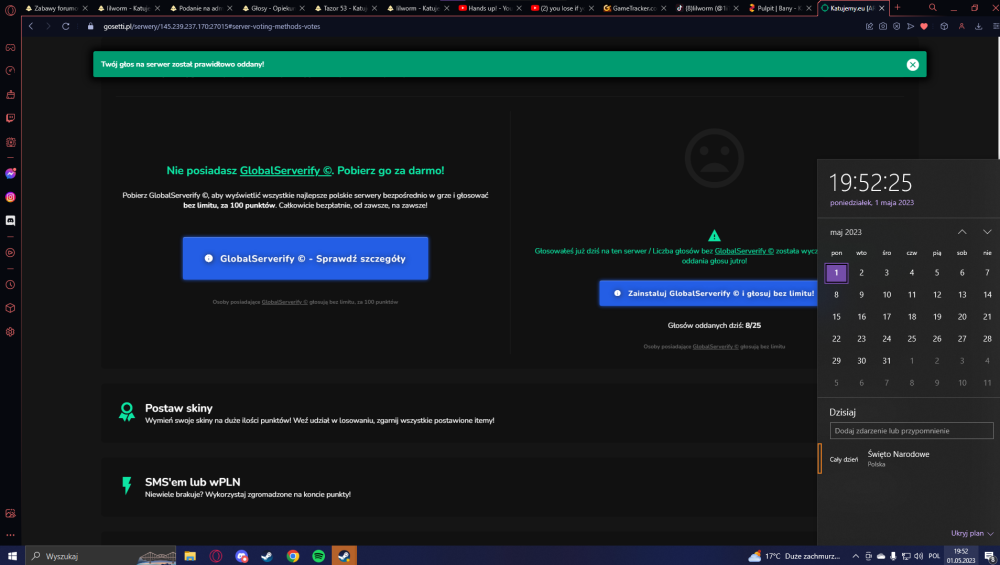Open Discord in the sidebar
1000x565 pixels.
[x=10, y=221]
